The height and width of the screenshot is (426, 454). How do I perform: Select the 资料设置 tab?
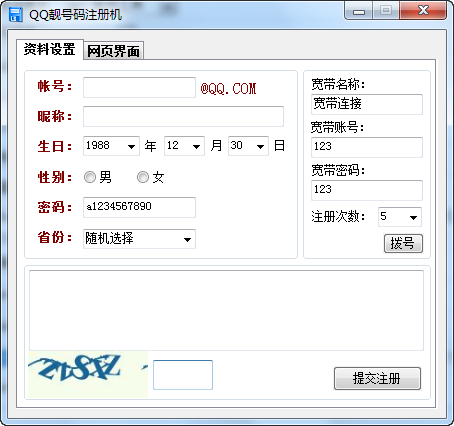click(50, 49)
